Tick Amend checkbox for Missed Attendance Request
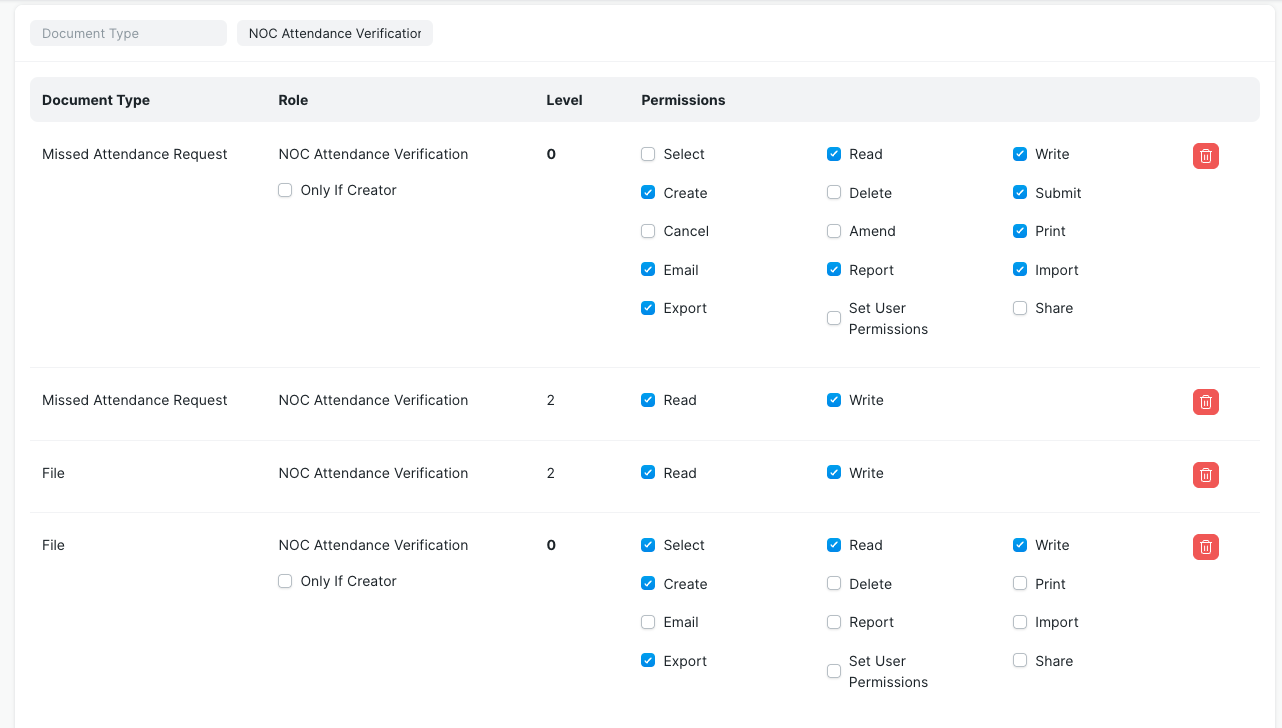This screenshot has height=728, width=1282. click(834, 231)
